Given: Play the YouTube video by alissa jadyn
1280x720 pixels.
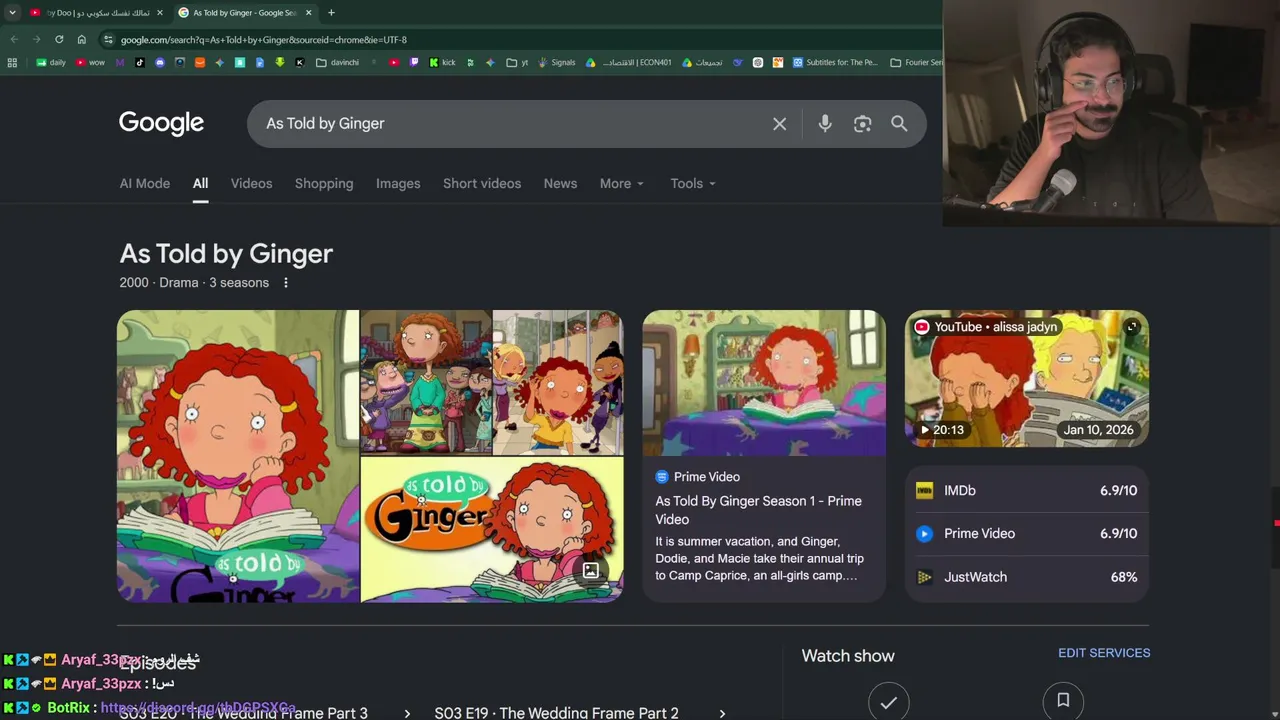Looking at the screenshot, I should [1027, 378].
